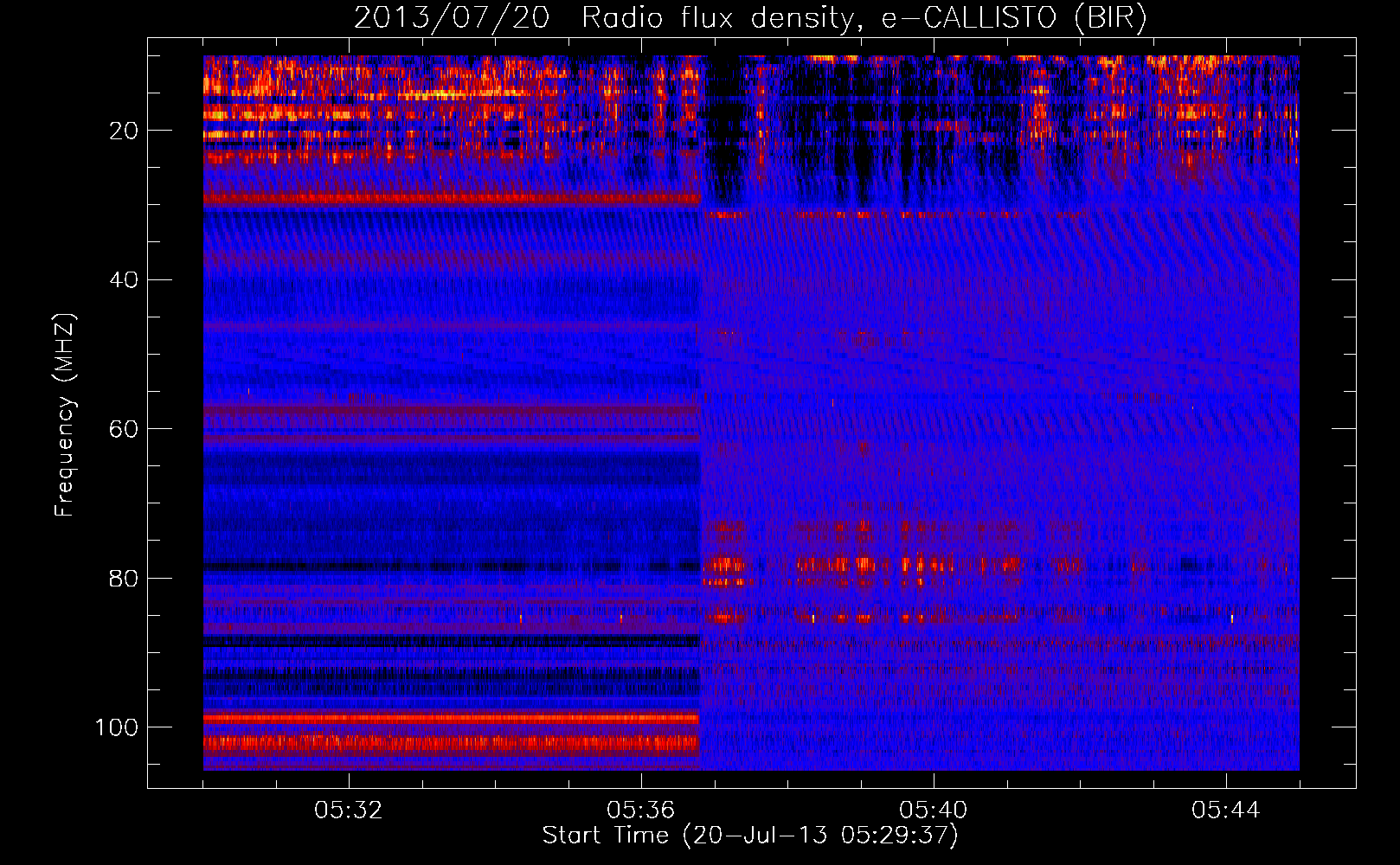The height and width of the screenshot is (865, 1400).
Task: Select the 05:40 time axis label
Action: (x=934, y=811)
